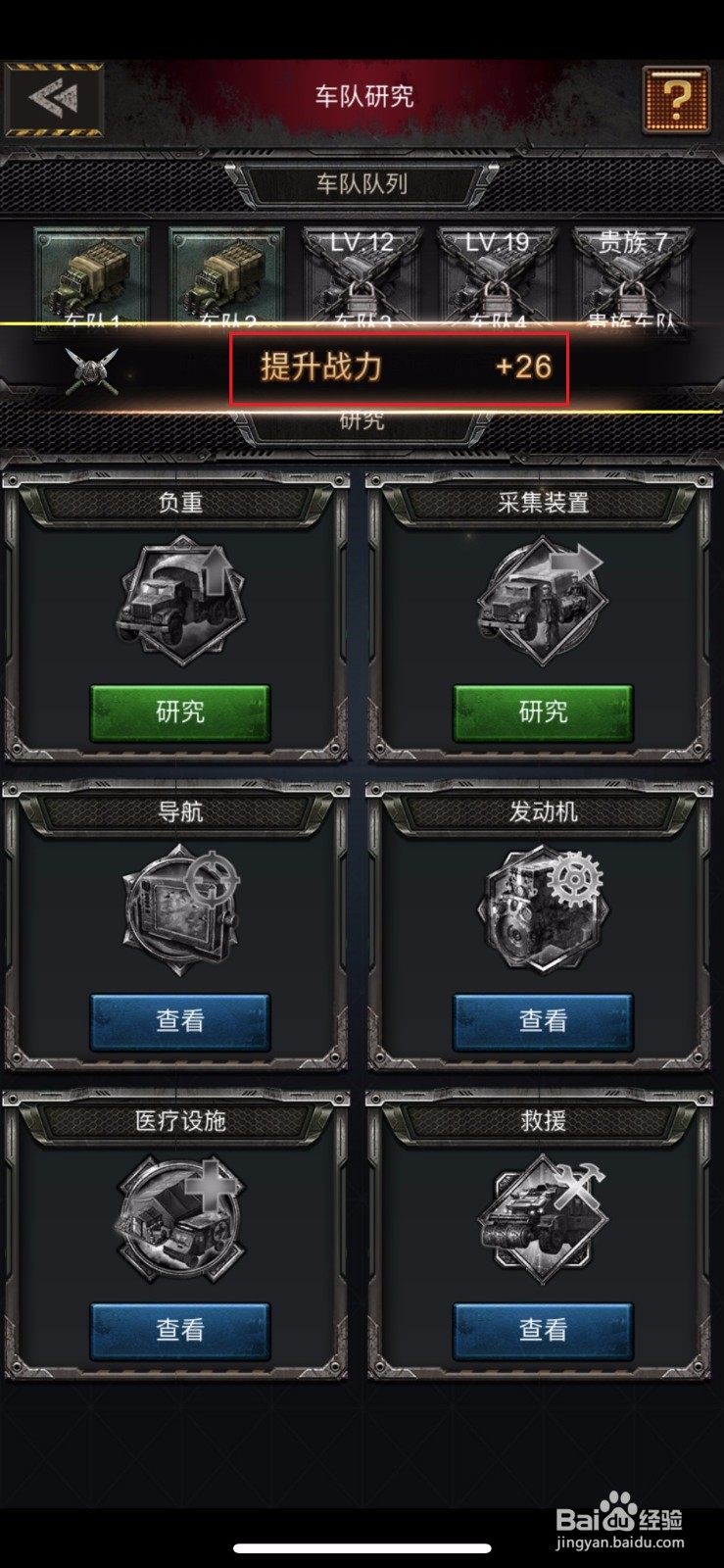Select the 负重 truck load icon
Image resolution: width=724 pixels, height=1568 pixels.
(x=180, y=602)
